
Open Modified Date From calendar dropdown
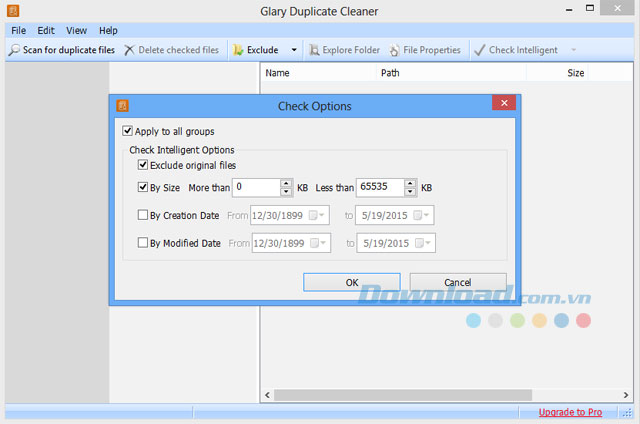click(x=318, y=243)
